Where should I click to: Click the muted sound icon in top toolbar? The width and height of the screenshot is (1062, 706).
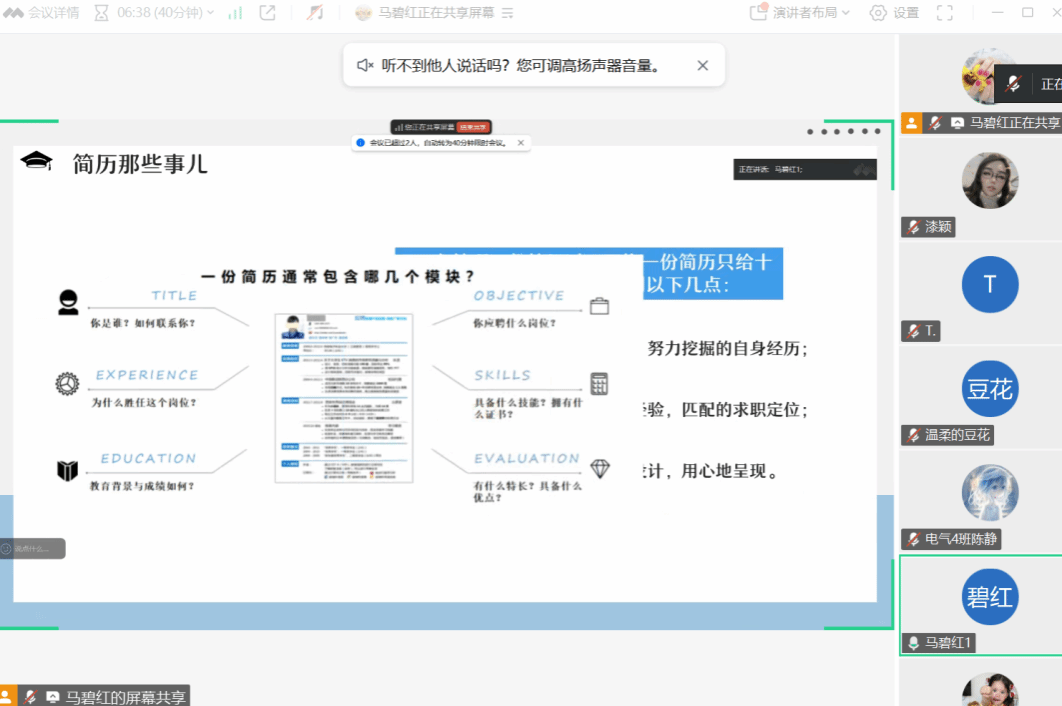coord(315,13)
